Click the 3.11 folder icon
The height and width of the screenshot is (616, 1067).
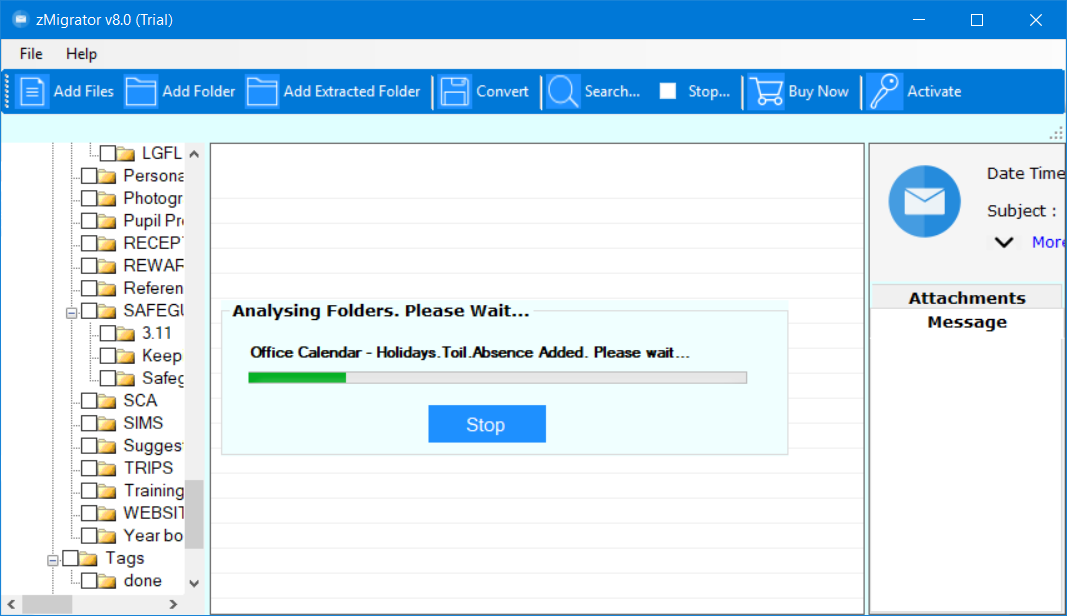coord(125,334)
